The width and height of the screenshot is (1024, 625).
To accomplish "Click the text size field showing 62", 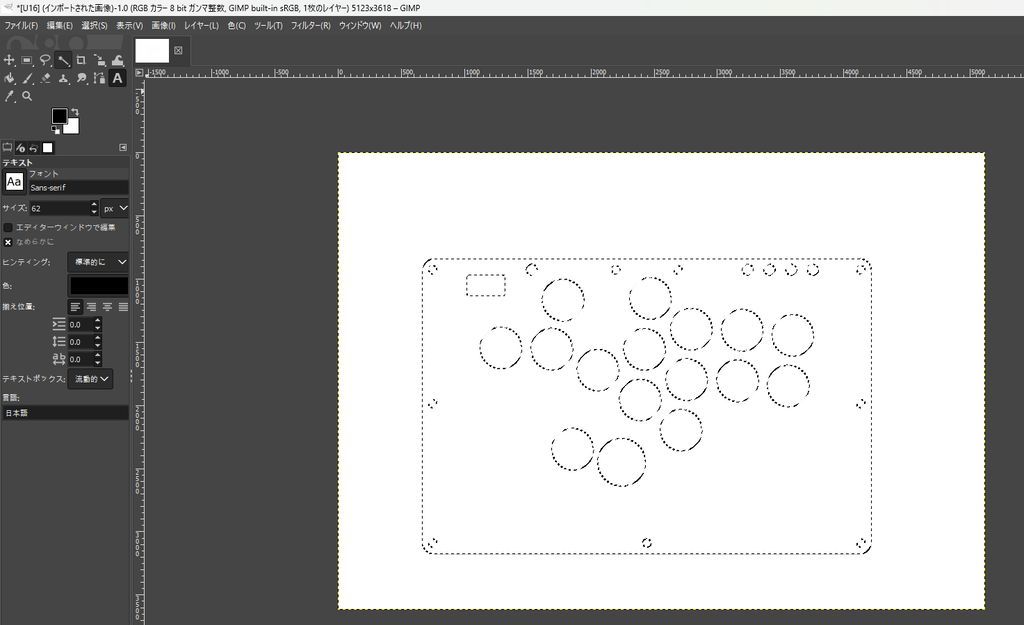I will click(59, 208).
